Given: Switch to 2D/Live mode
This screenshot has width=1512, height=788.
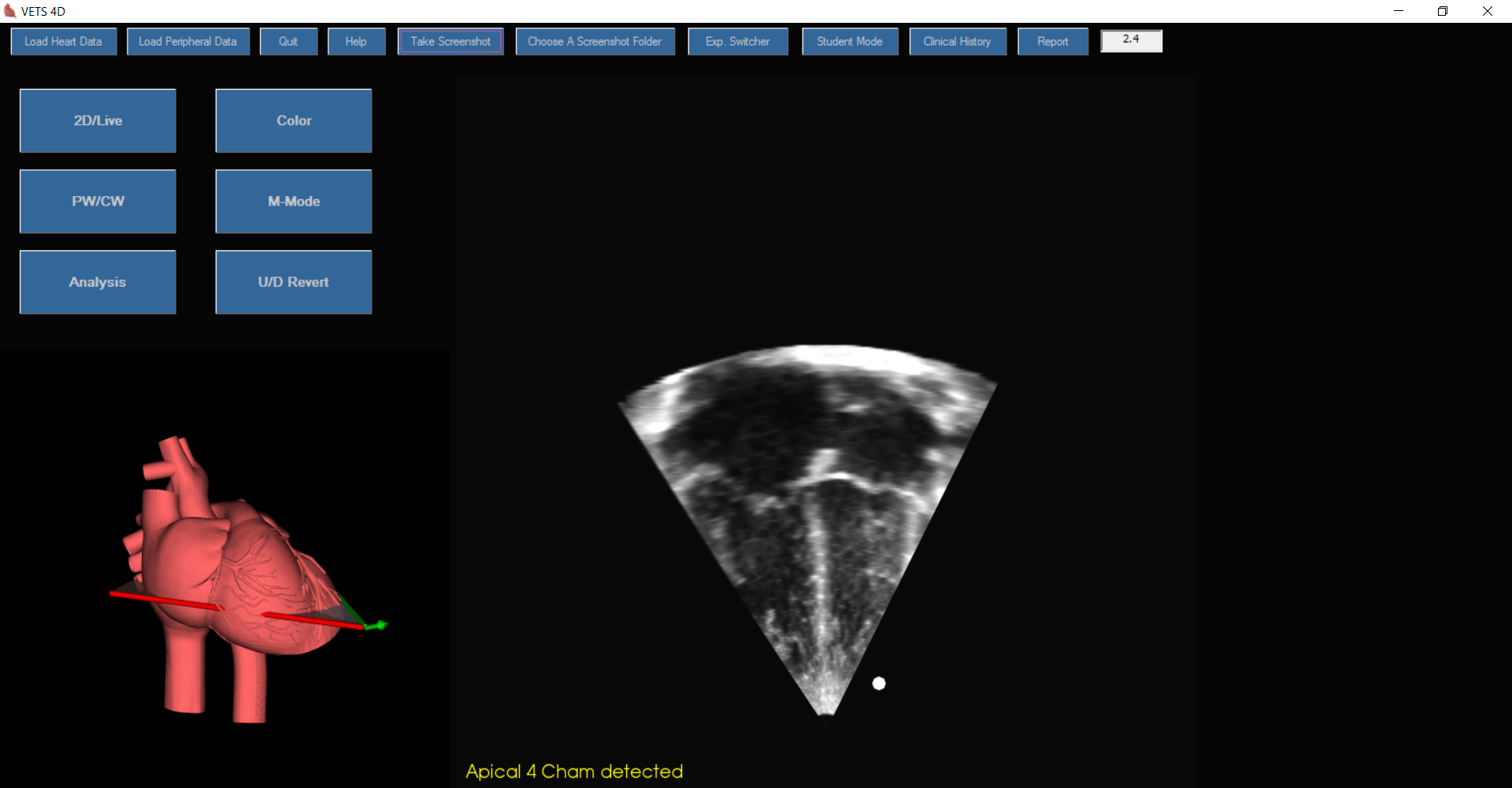Looking at the screenshot, I should [98, 120].
